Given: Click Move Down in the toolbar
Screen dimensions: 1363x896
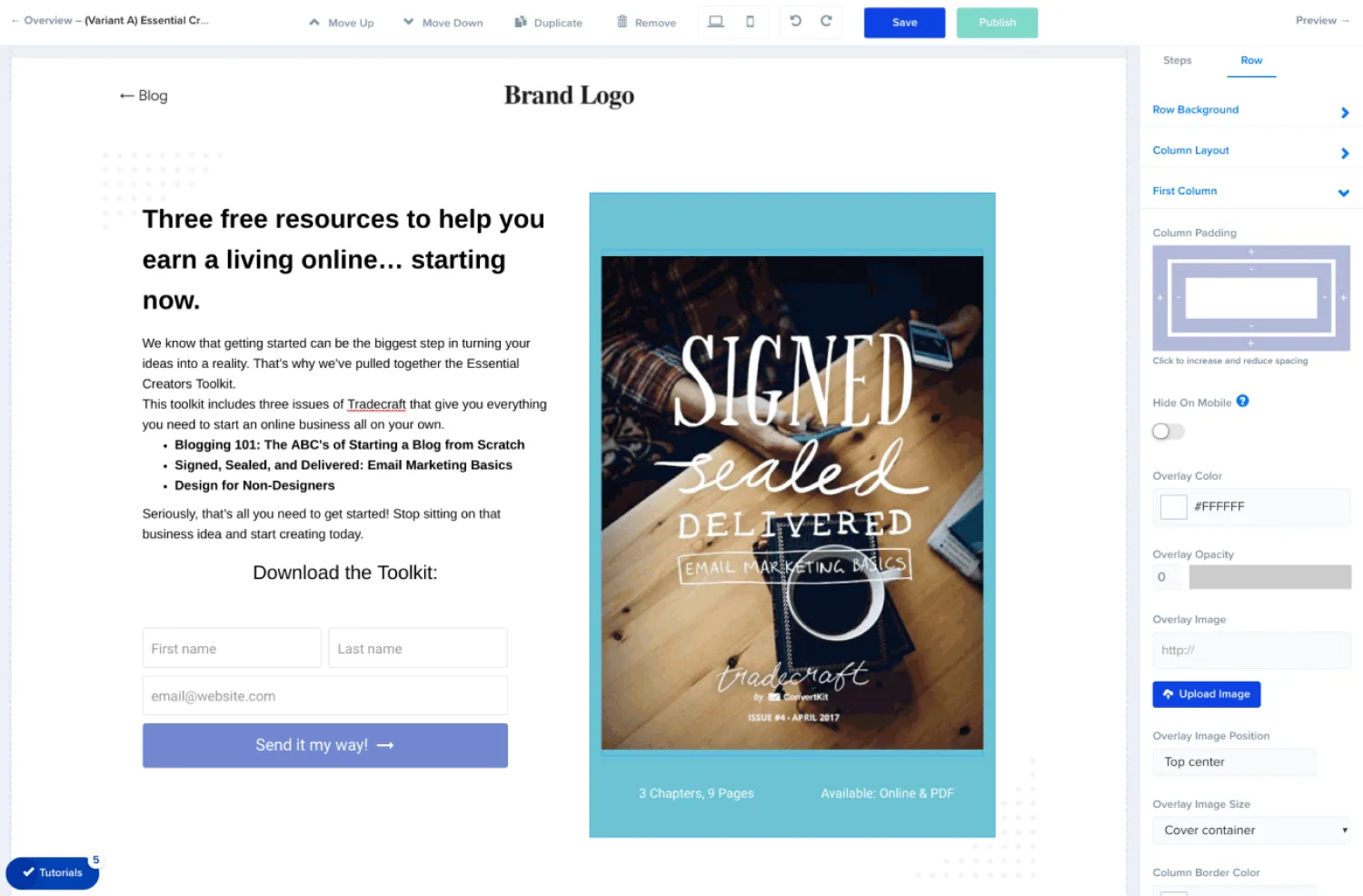Looking at the screenshot, I should (443, 23).
